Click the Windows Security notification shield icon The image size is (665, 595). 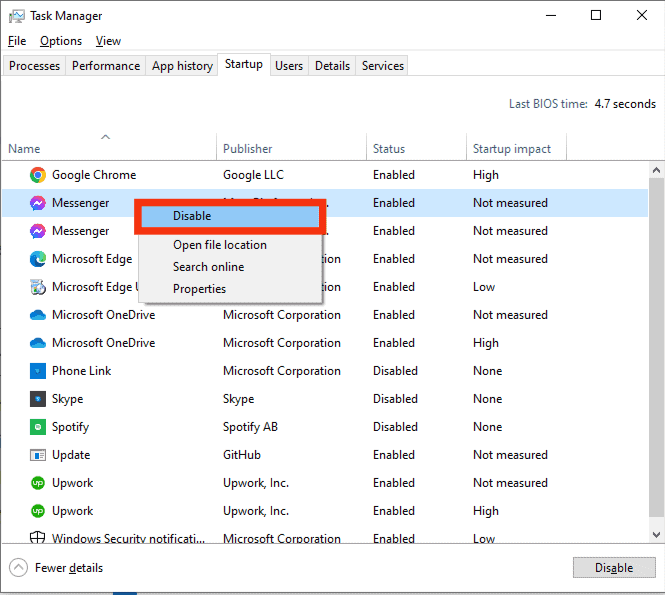pyautogui.click(x=37, y=537)
